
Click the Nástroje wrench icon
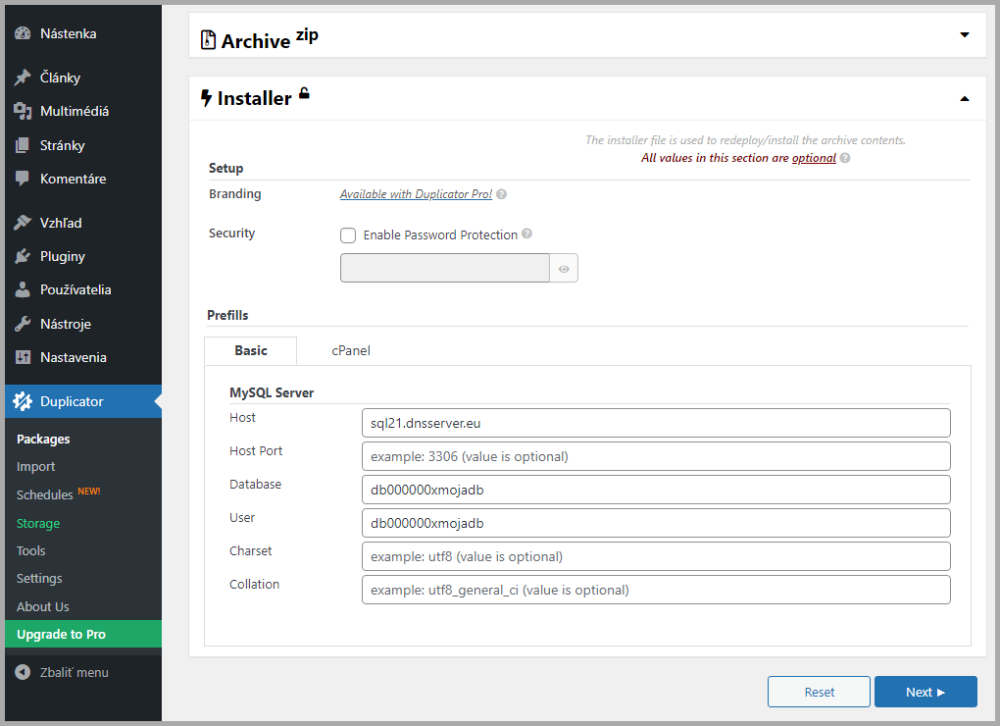pyautogui.click(x=22, y=324)
